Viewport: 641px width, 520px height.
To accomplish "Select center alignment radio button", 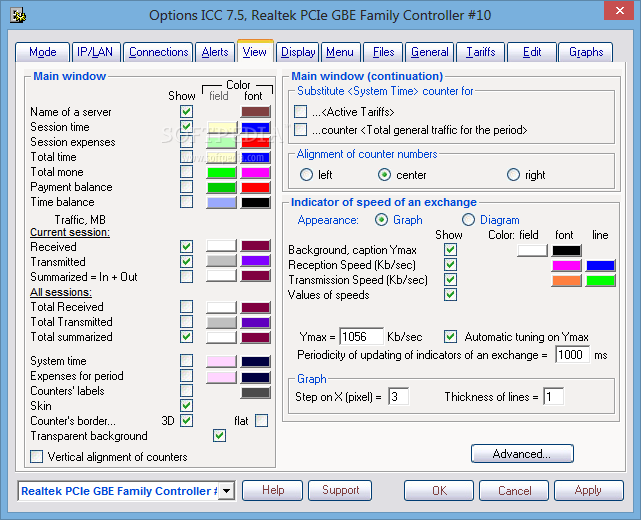I will 384,175.
